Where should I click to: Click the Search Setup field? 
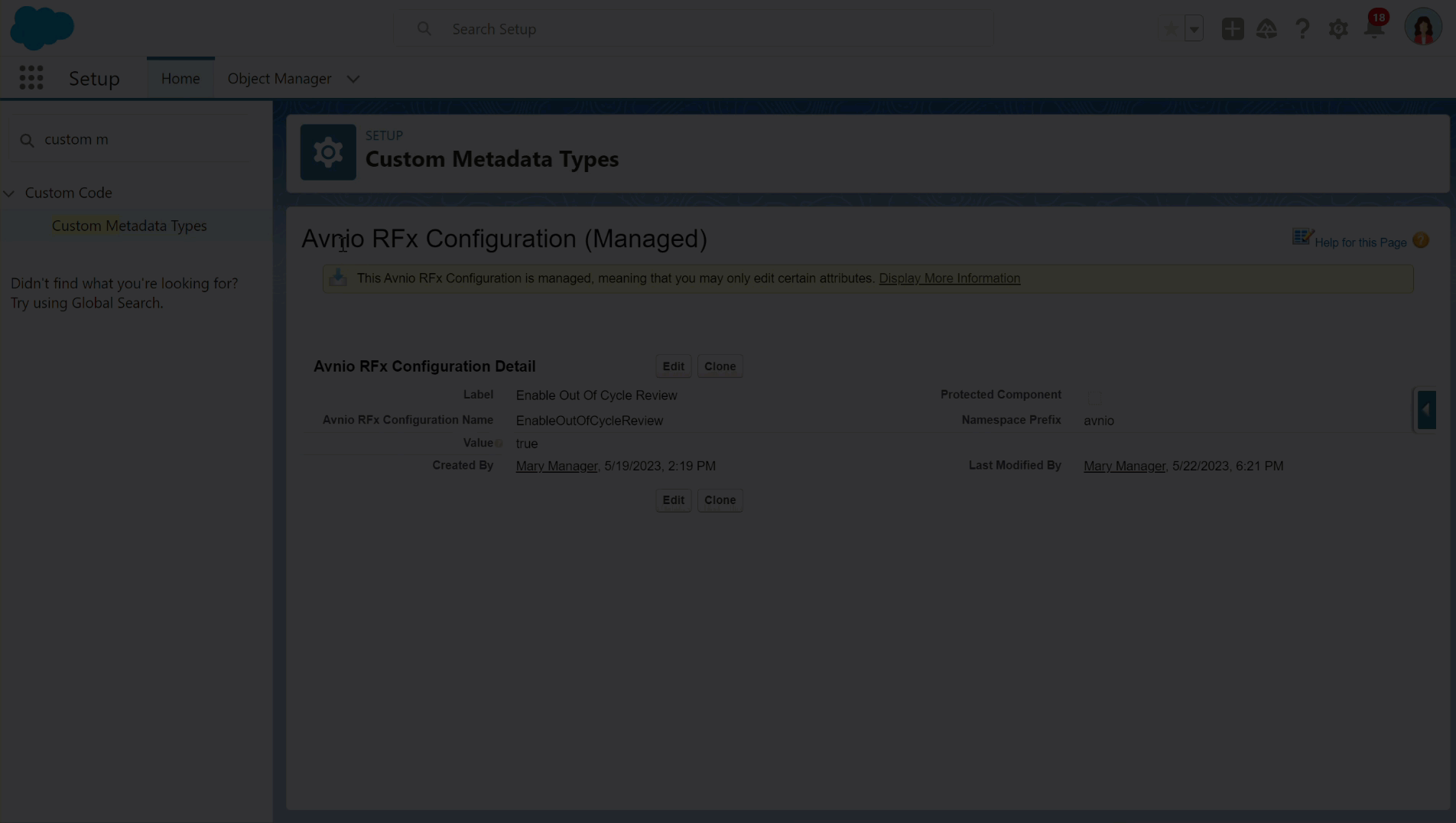pyautogui.click(x=694, y=29)
